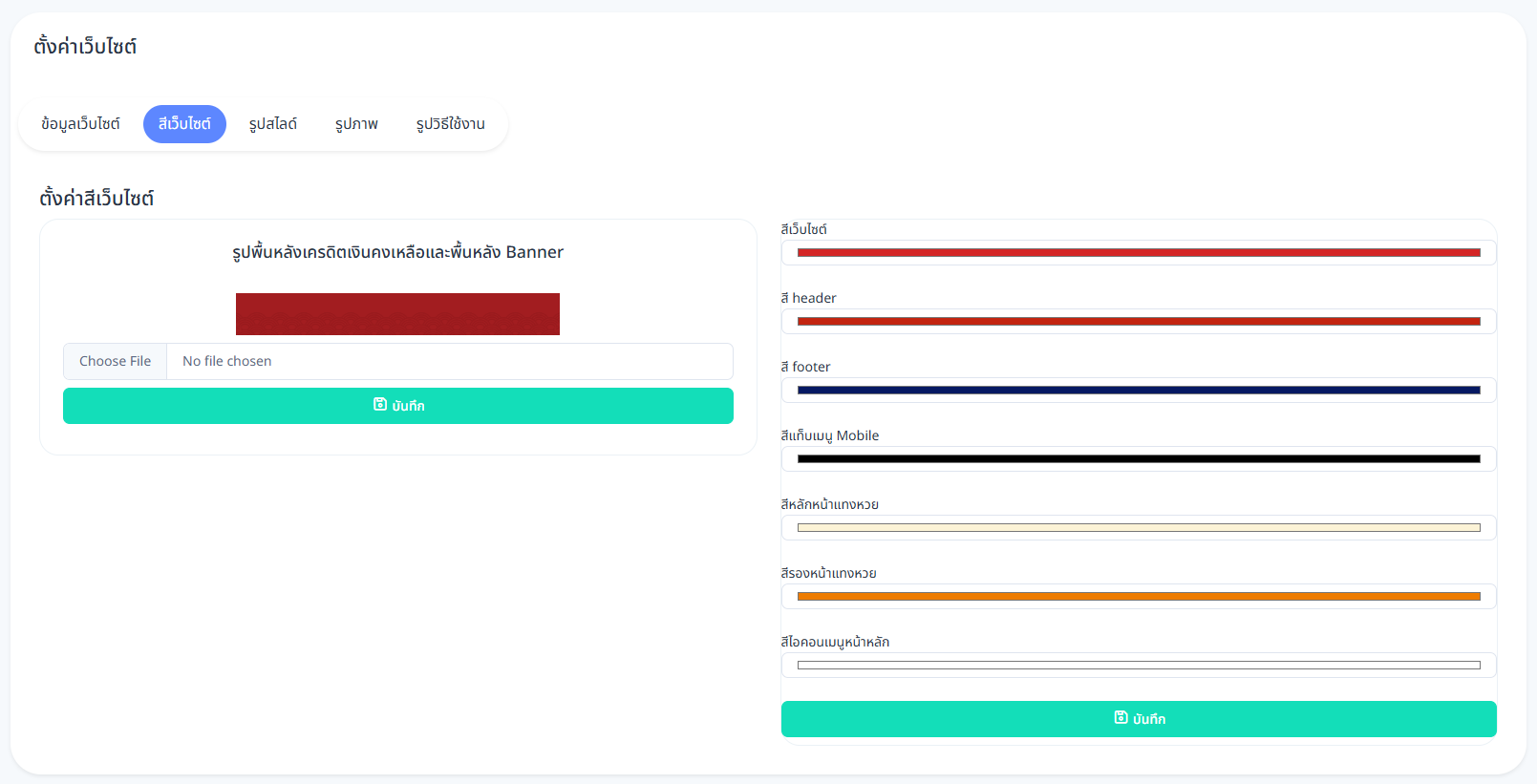
Task: Click save icon in banner upload button
Action: click(380, 405)
